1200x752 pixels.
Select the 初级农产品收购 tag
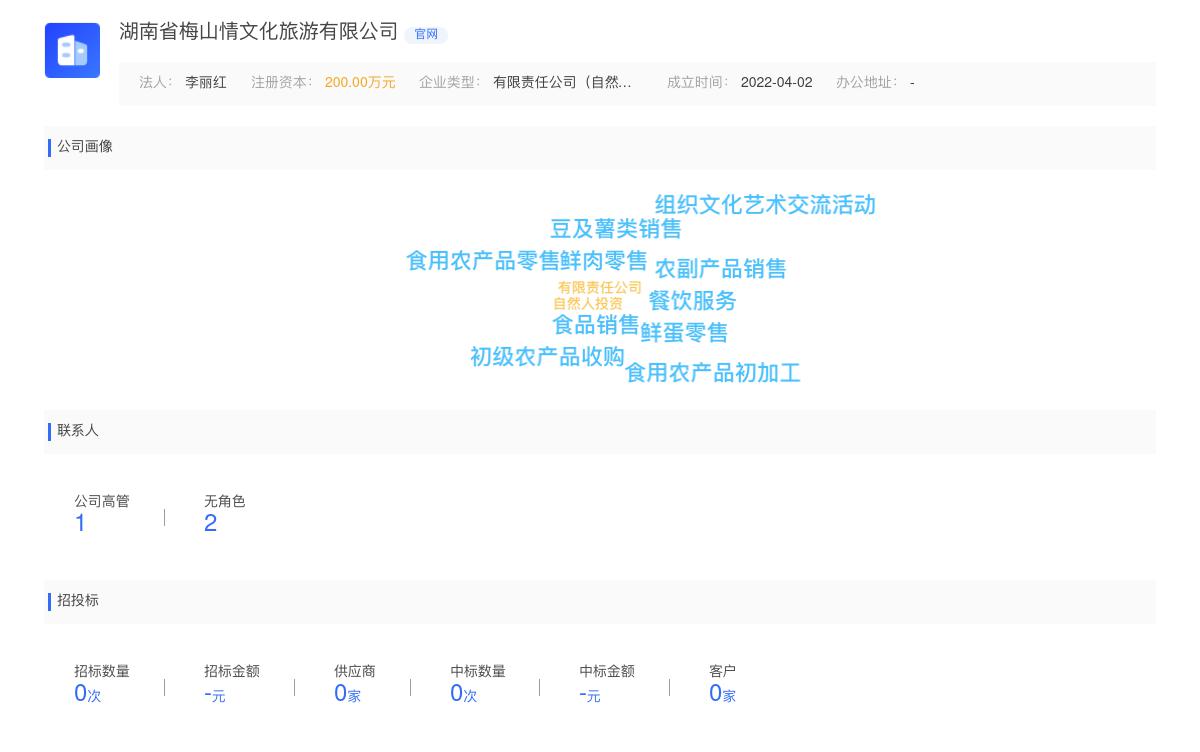(x=546, y=357)
